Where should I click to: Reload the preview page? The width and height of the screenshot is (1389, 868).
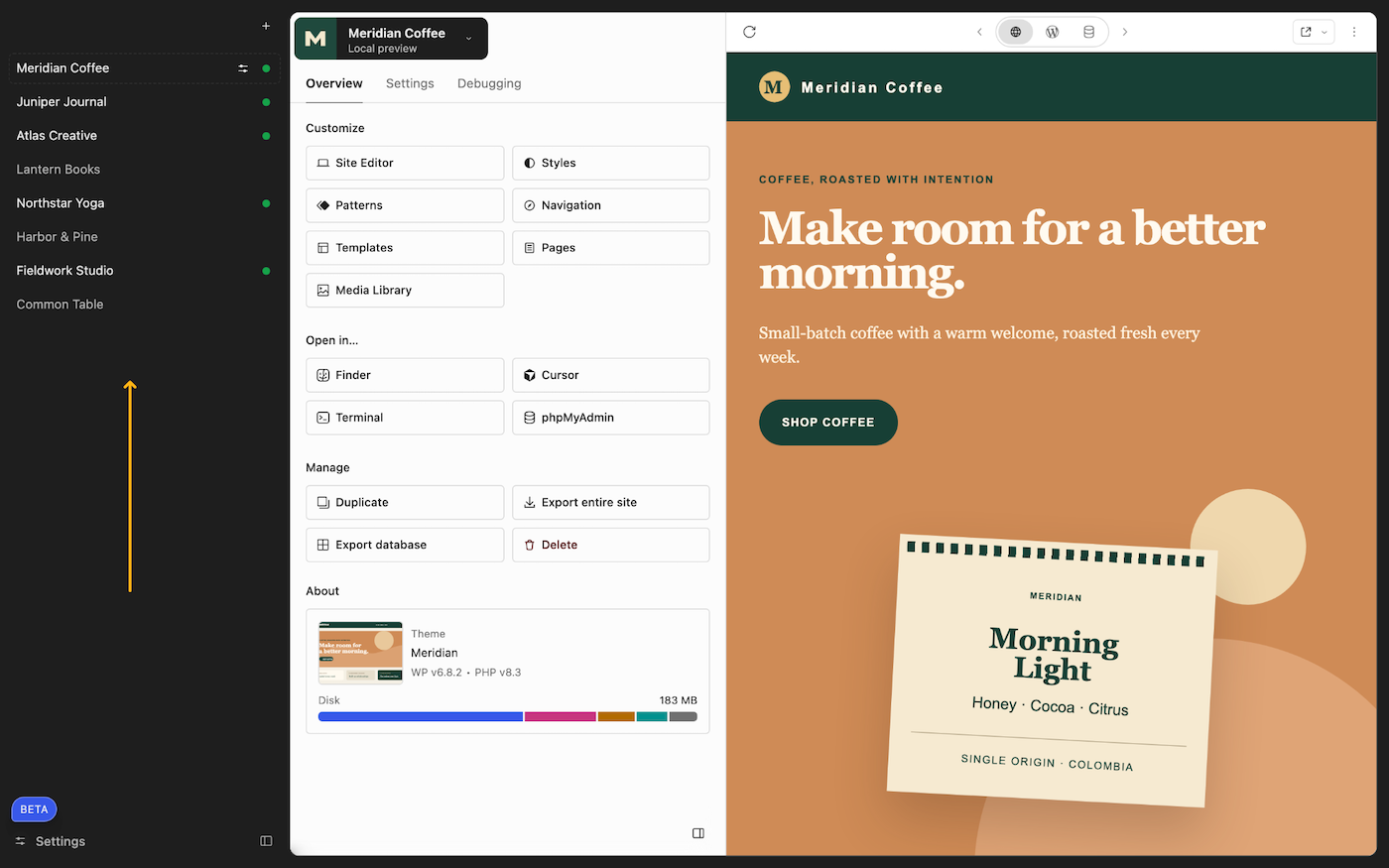(750, 32)
